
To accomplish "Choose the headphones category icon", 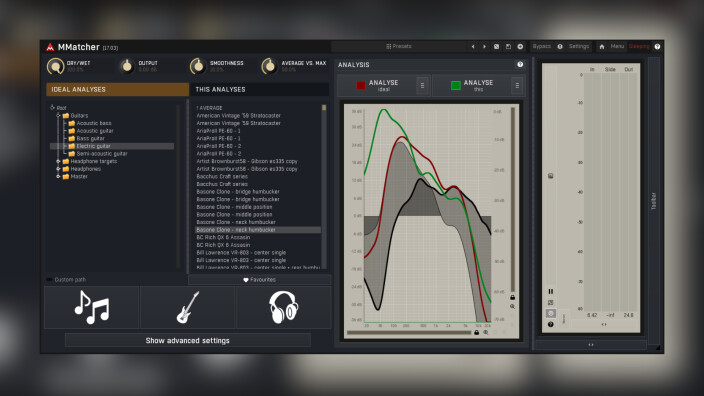I will click(283, 308).
